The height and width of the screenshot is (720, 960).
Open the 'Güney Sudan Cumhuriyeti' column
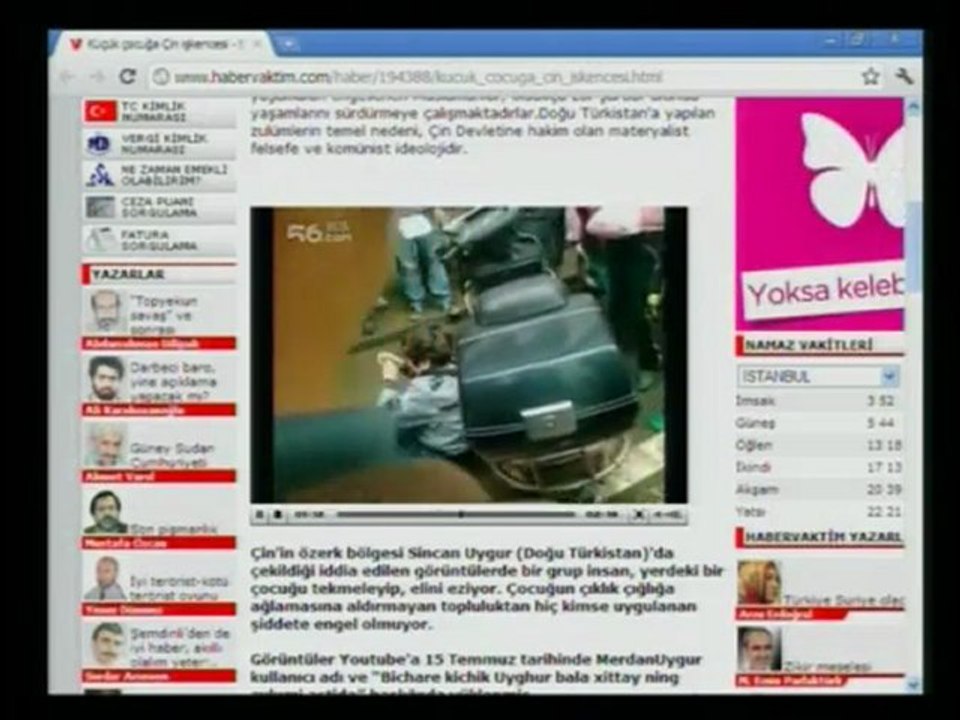click(x=172, y=455)
